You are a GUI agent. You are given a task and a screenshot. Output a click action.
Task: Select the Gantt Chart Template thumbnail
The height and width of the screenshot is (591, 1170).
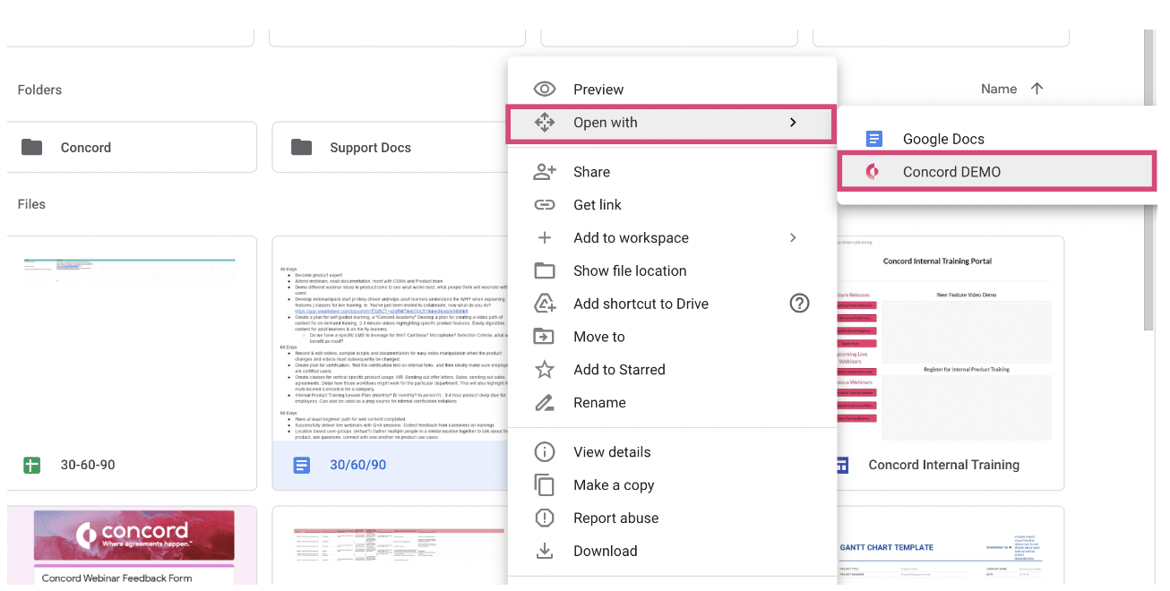950,546
